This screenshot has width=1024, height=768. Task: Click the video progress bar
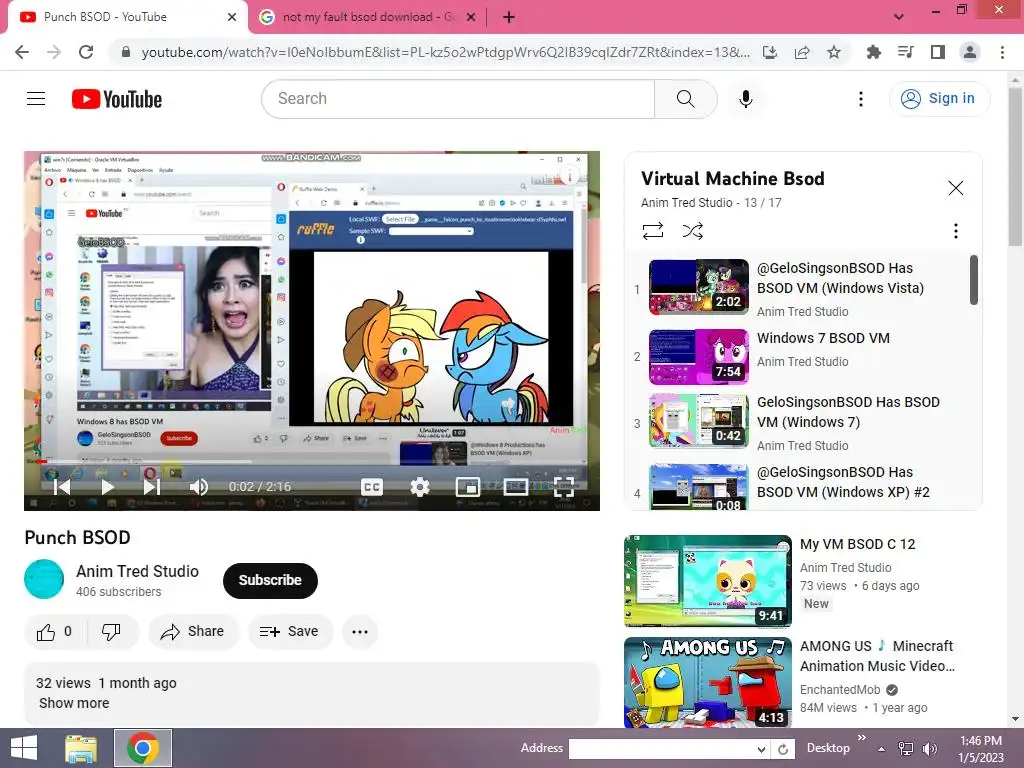[x=312, y=462]
